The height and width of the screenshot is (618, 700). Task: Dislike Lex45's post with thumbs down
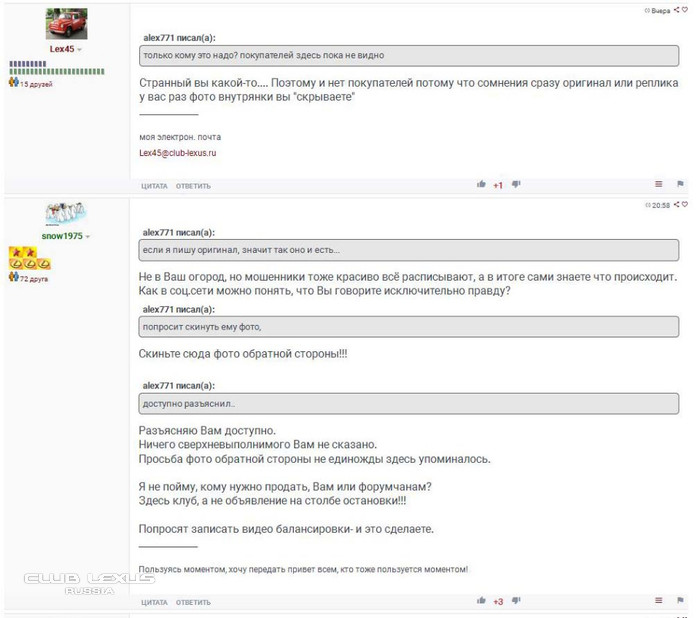click(516, 184)
